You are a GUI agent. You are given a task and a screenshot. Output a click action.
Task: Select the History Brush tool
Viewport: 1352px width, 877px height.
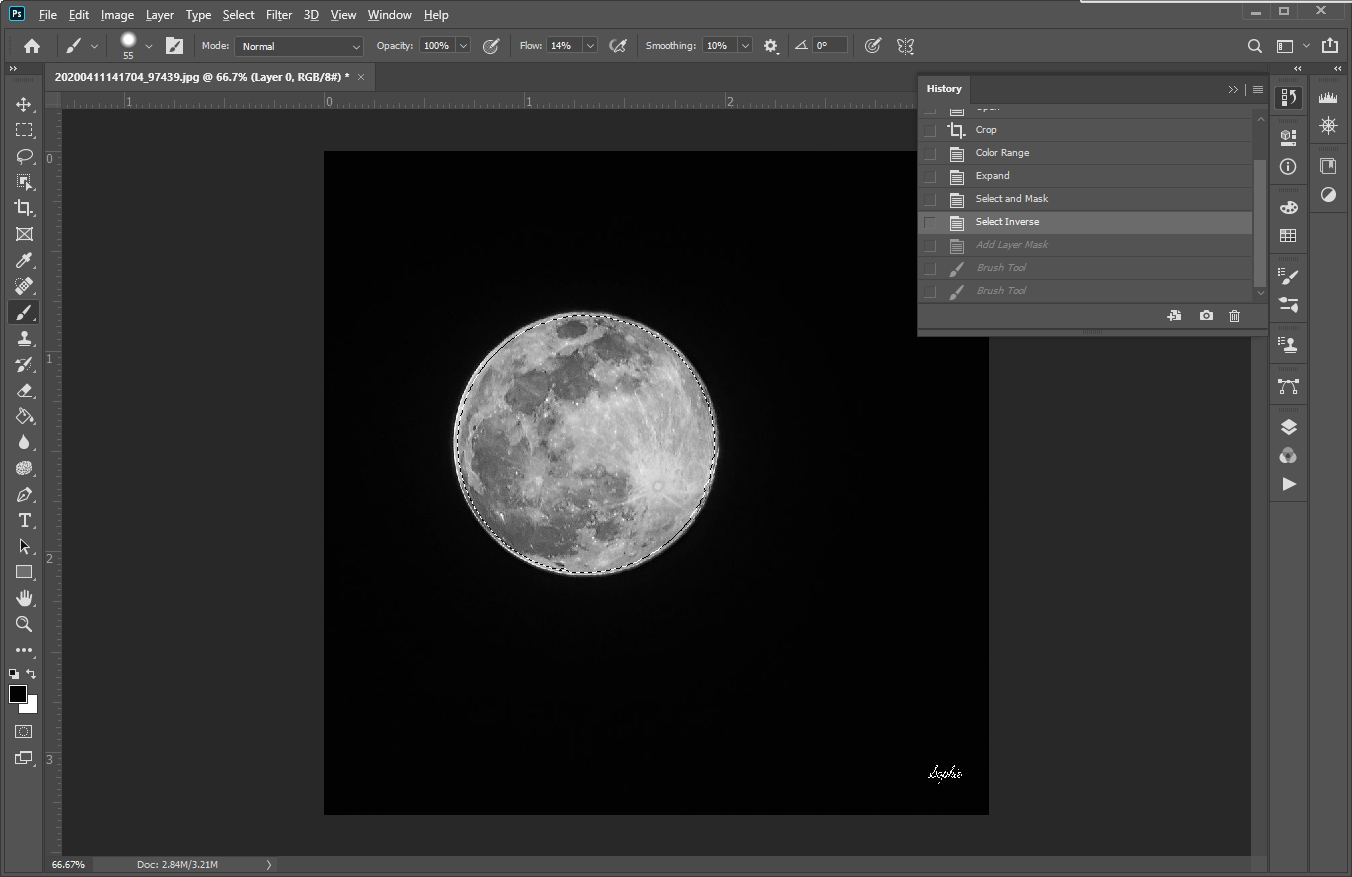(24, 364)
